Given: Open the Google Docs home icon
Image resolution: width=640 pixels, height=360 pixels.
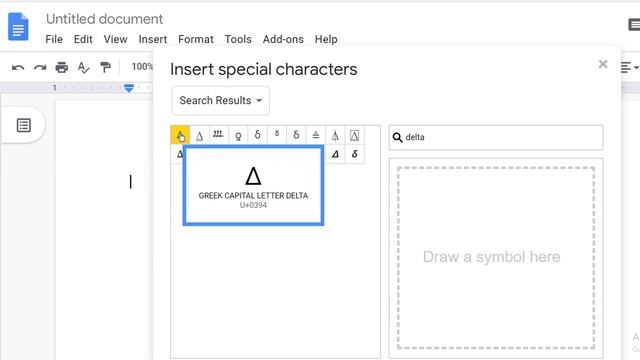Looking at the screenshot, I should coord(18,27).
